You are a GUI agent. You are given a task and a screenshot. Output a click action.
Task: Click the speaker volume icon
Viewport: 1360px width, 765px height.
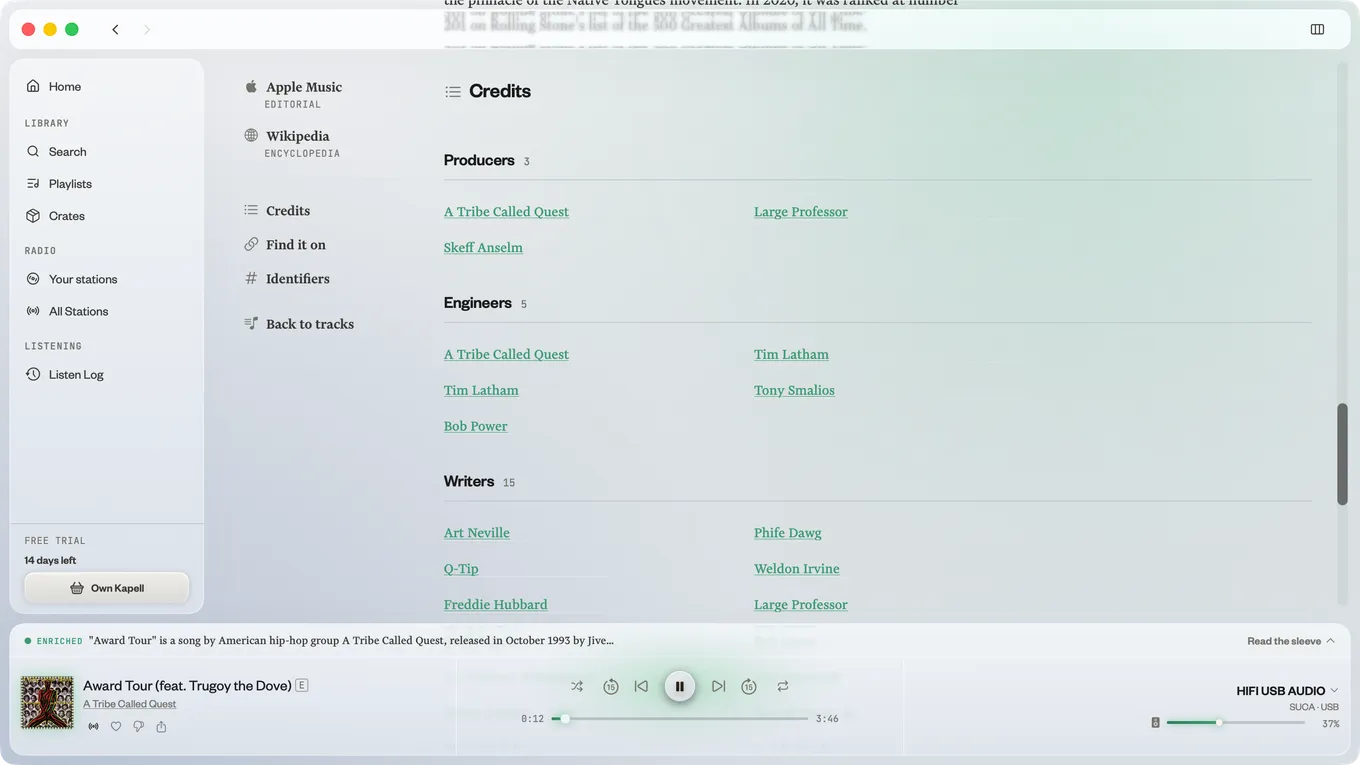click(1155, 722)
